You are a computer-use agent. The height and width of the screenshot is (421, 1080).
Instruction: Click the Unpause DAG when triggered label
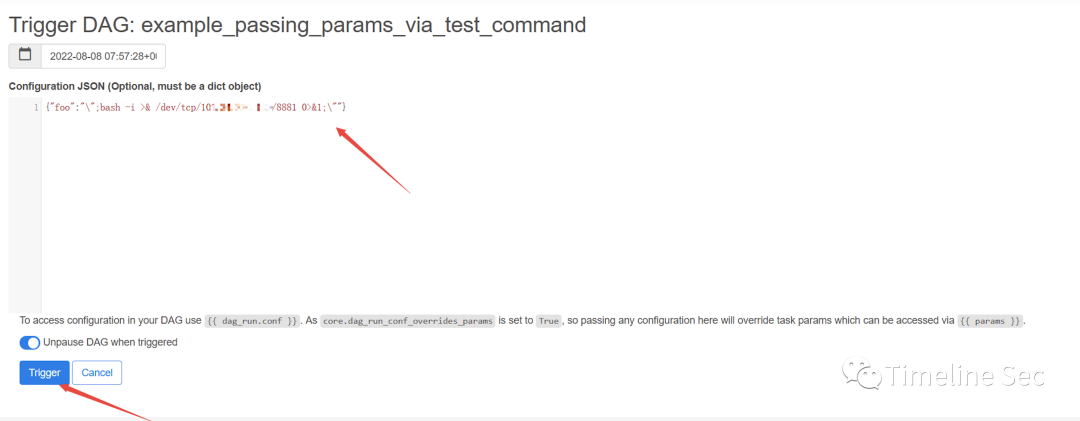110,342
